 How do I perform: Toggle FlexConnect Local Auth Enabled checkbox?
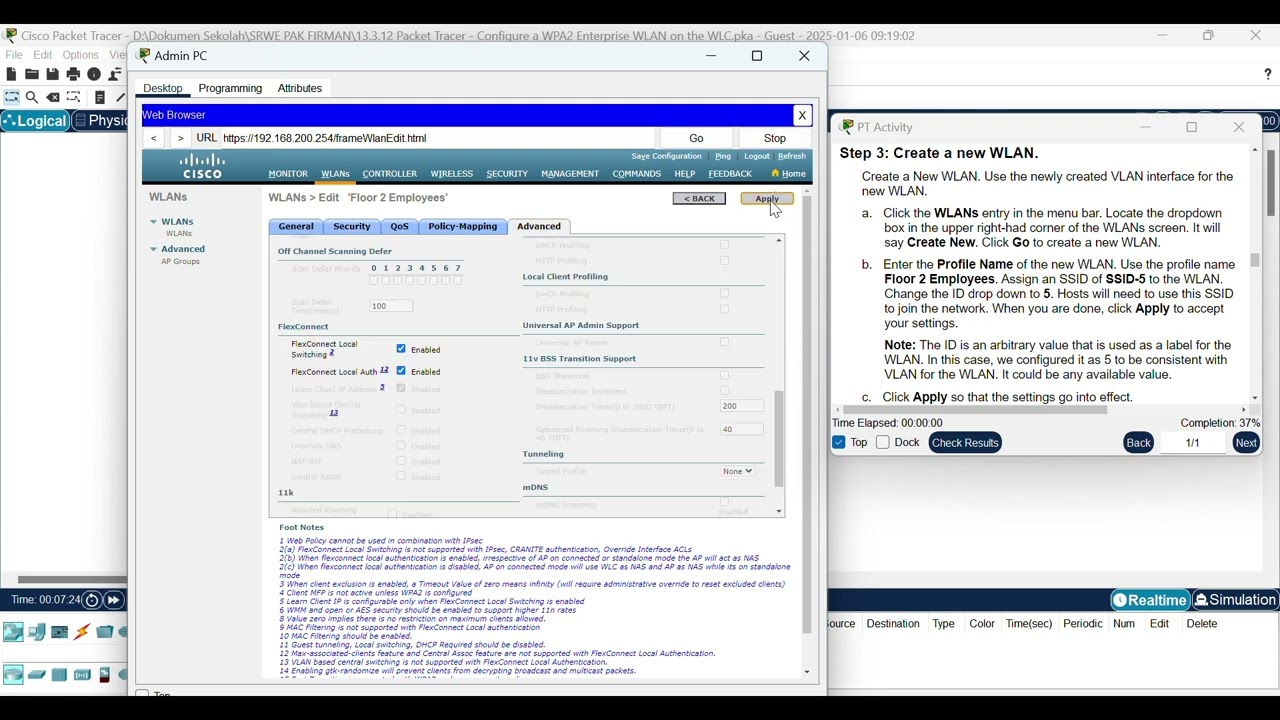[401, 371]
